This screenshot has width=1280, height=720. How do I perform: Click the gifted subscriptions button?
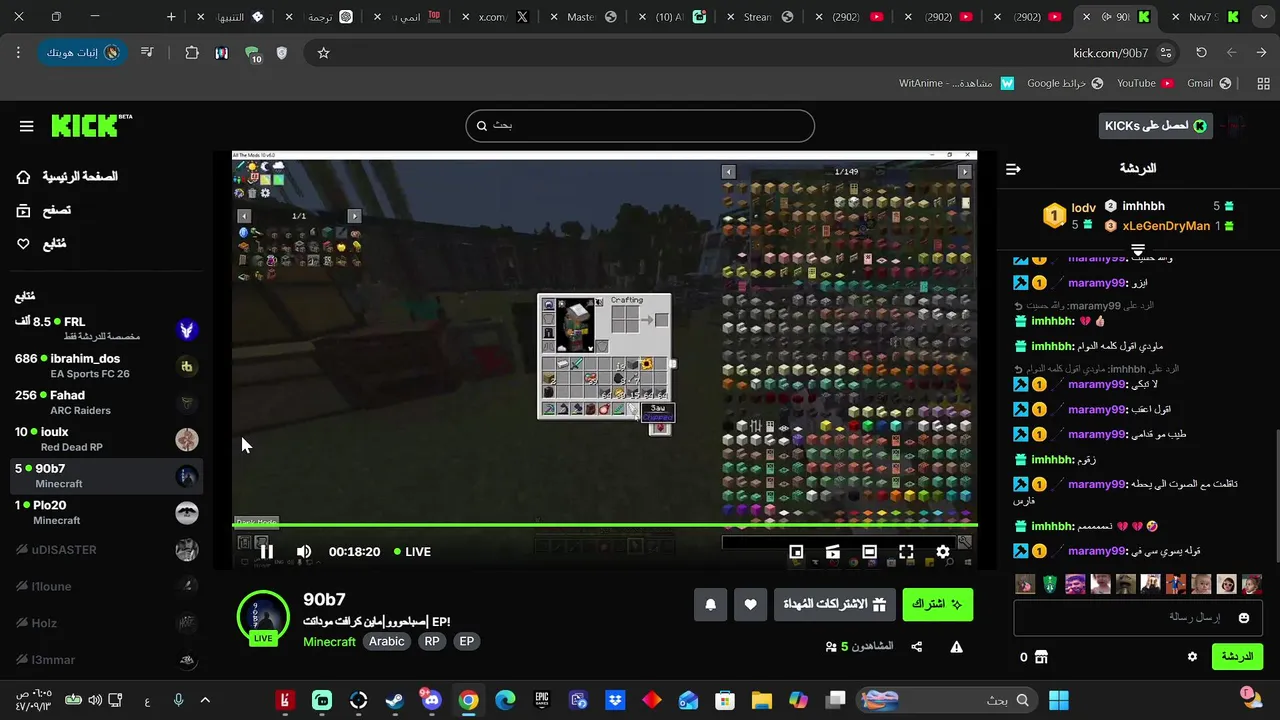(x=835, y=604)
